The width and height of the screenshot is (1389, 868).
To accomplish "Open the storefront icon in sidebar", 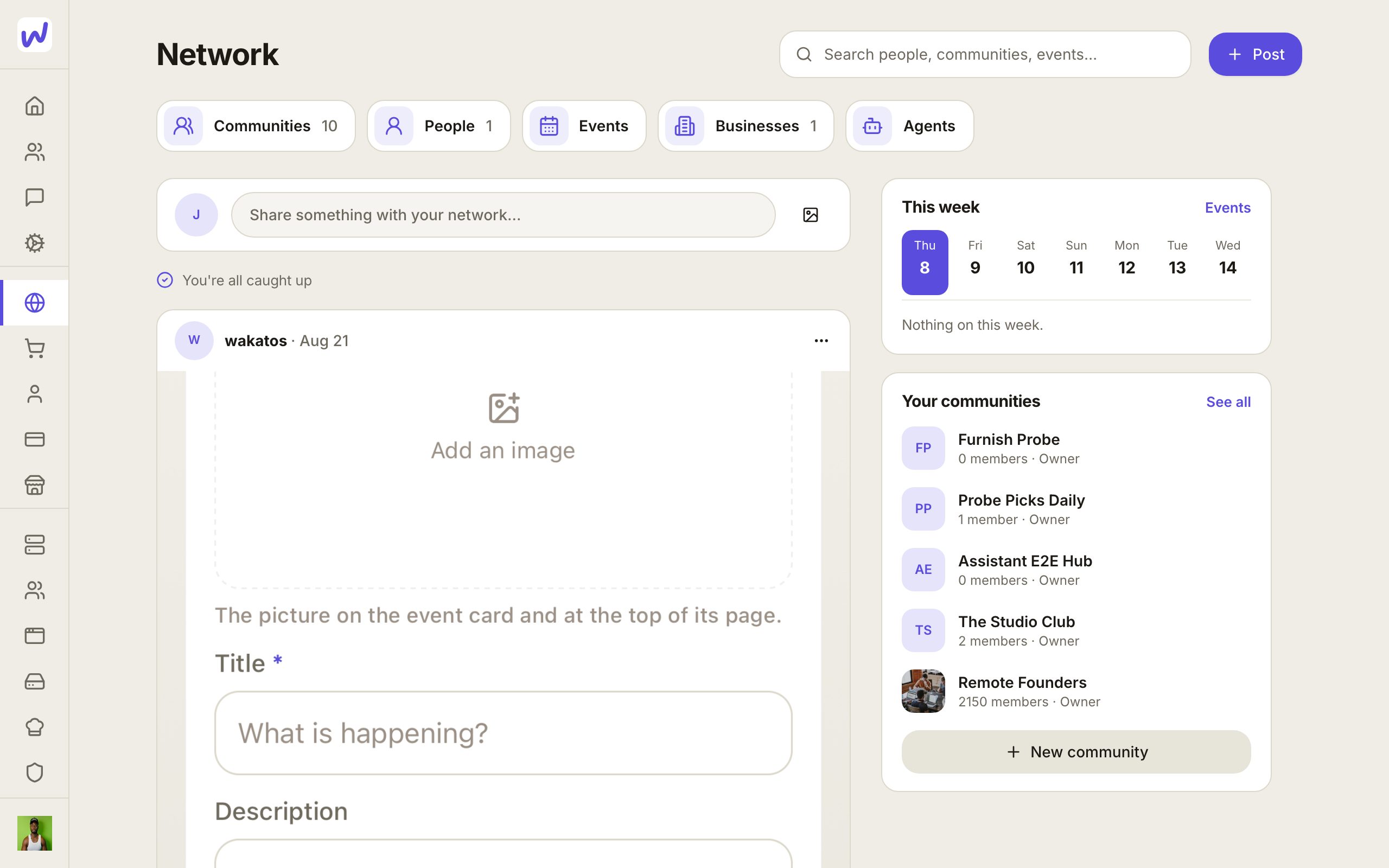I will tap(34, 485).
